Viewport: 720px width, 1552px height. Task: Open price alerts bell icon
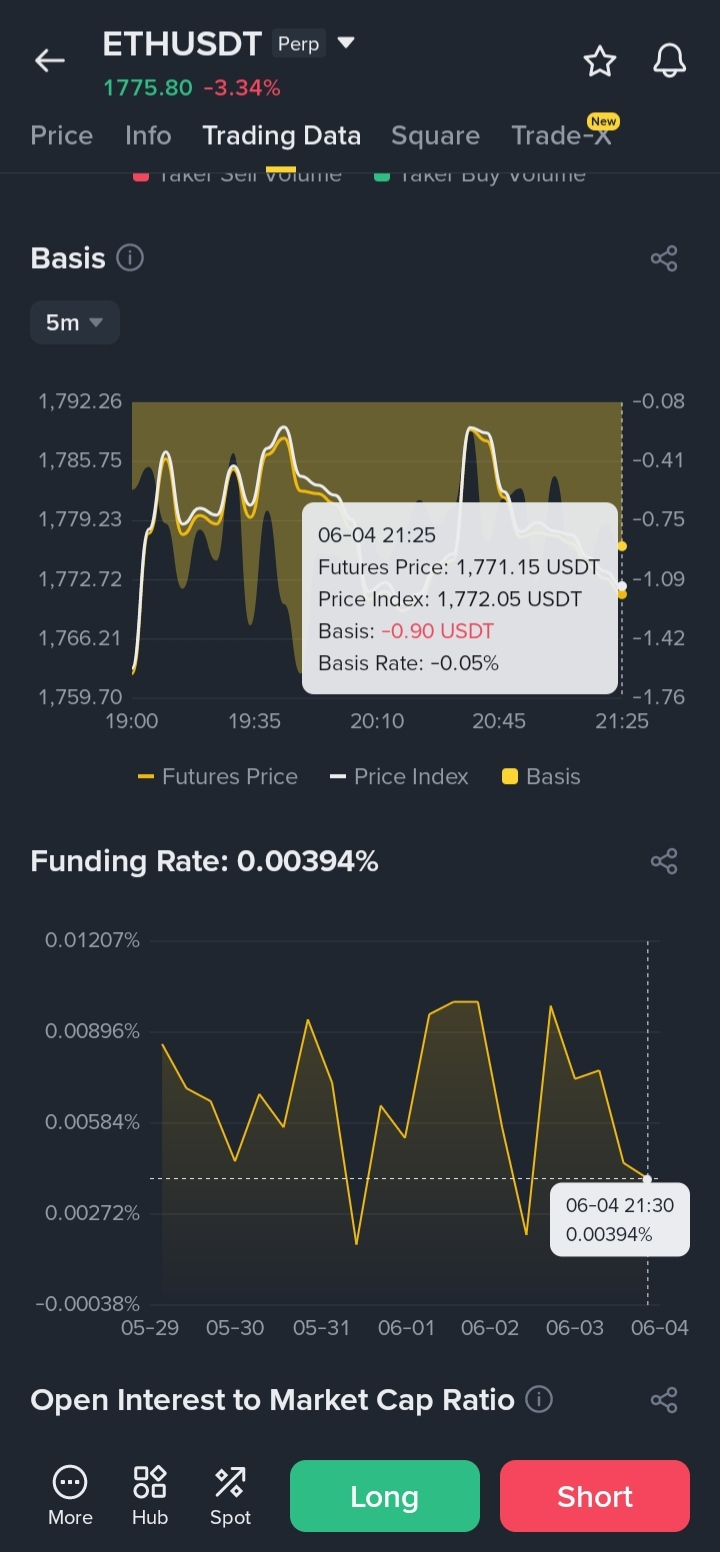pos(670,61)
